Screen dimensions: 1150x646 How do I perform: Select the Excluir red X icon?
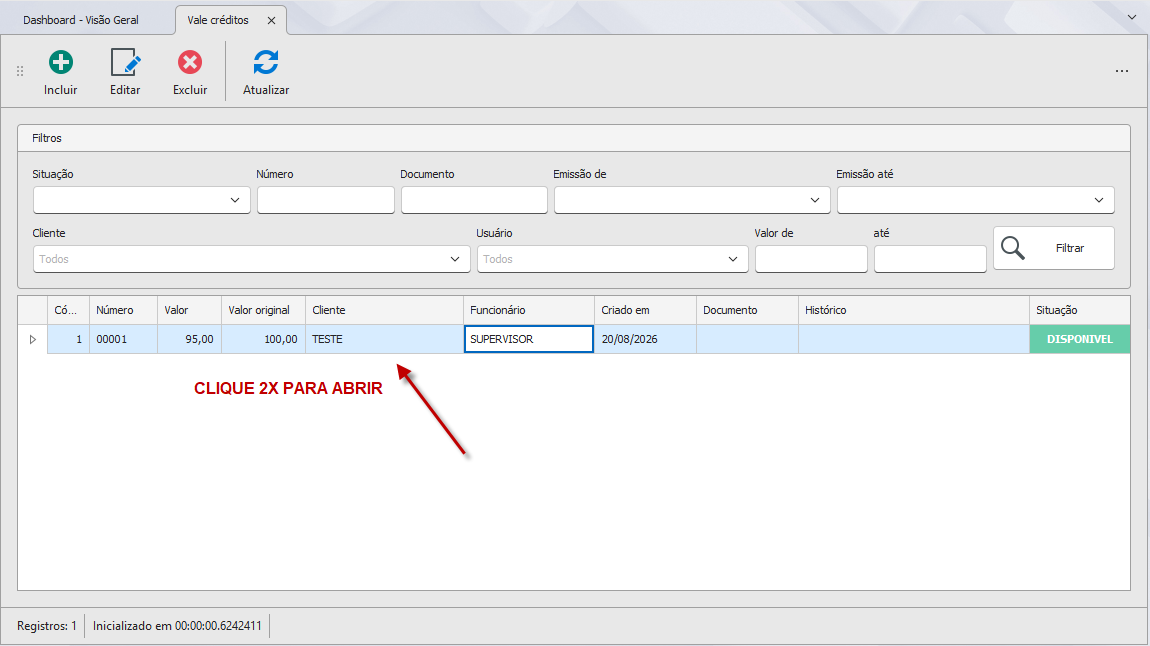(x=190, y=62)
